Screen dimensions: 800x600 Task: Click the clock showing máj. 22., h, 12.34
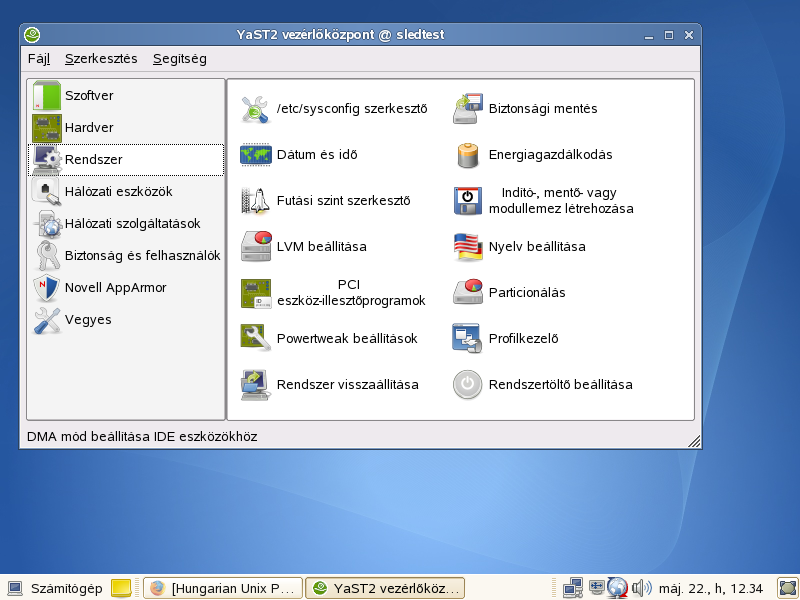click(711, 589)
